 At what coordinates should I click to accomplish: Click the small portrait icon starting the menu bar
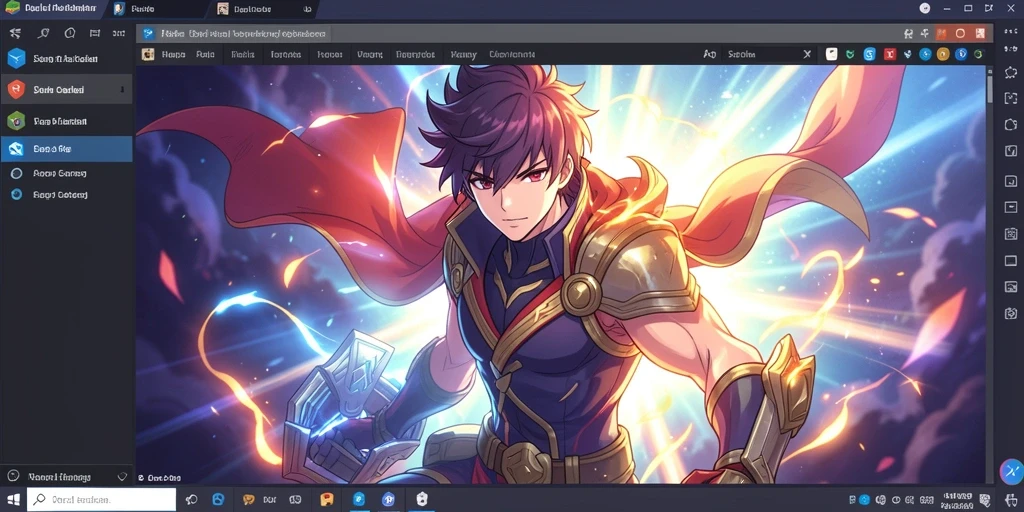point(148,55)
